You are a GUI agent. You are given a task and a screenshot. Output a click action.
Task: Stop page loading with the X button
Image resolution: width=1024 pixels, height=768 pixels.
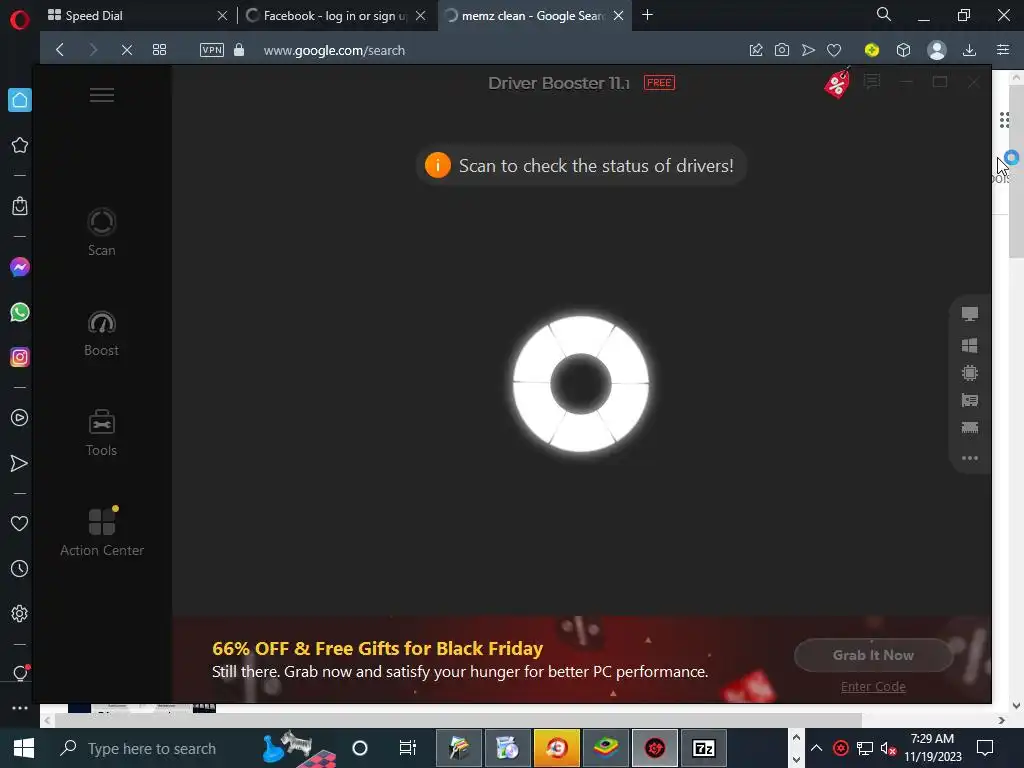127,50
